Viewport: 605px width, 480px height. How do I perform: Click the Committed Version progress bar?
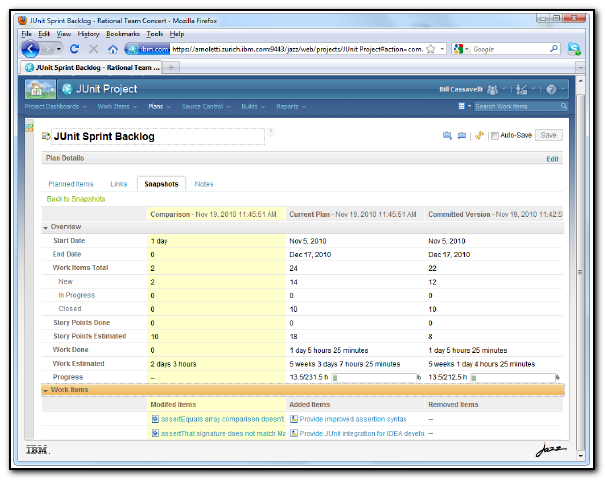[512, 377]
